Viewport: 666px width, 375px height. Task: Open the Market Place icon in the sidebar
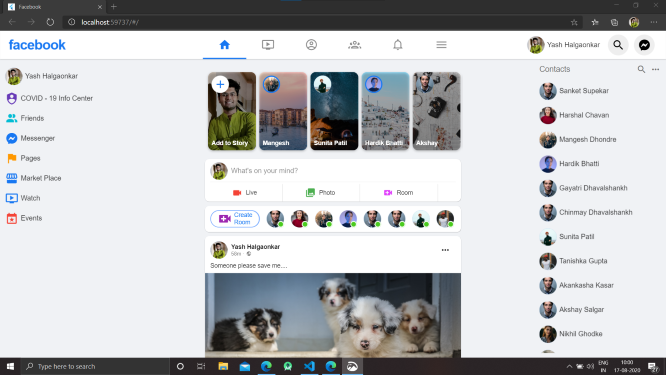tap(12, 178)
